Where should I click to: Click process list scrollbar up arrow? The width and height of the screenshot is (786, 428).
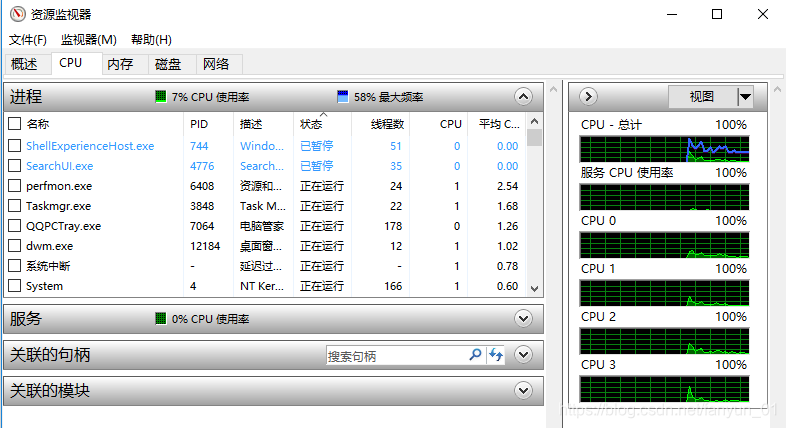click(x=534, y=121)
